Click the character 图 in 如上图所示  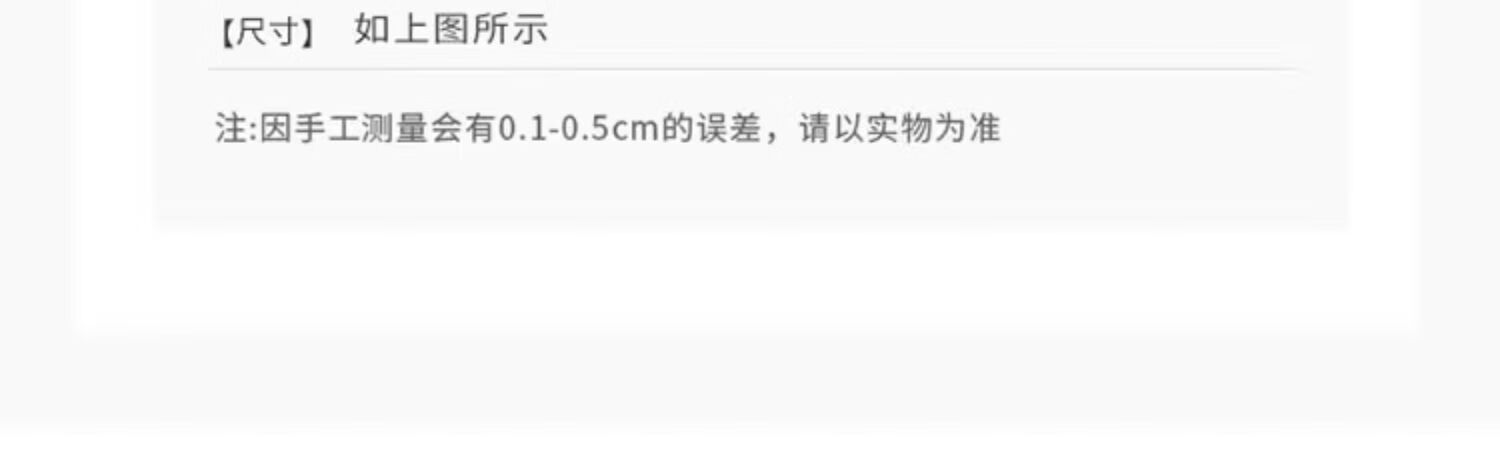(x=450, y=30)
